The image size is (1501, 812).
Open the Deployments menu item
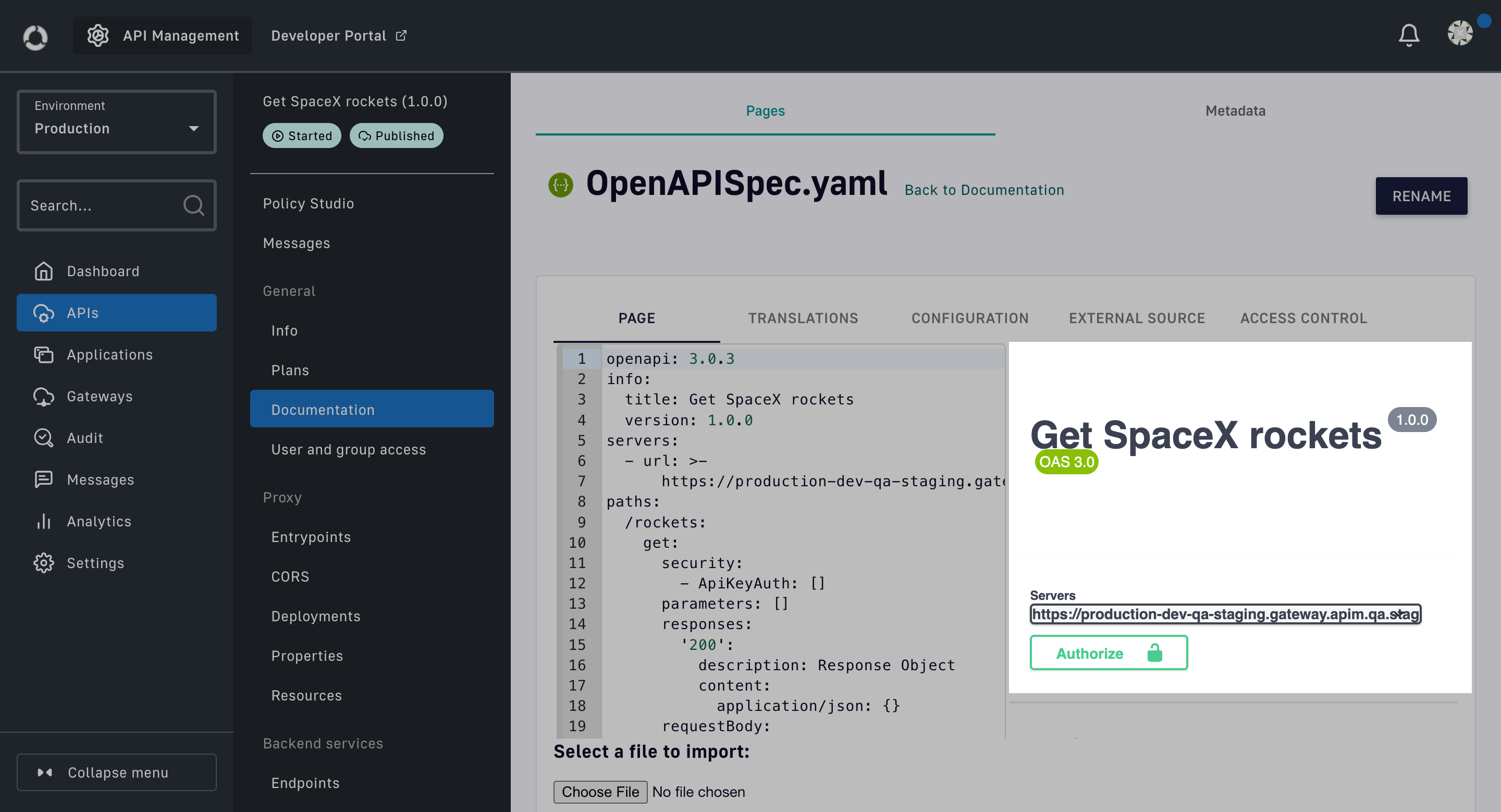point(372,616)
